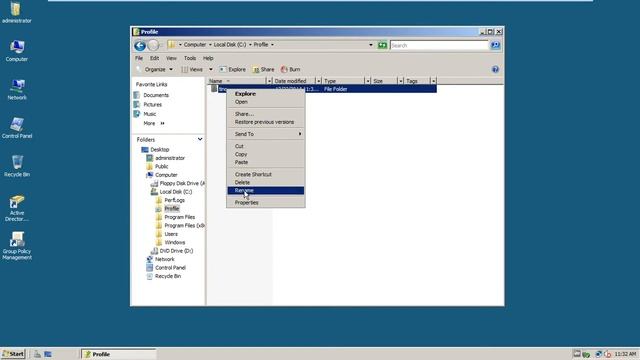Open the Tools menu
Screen dimensions: 640x360
pos(190,58)
